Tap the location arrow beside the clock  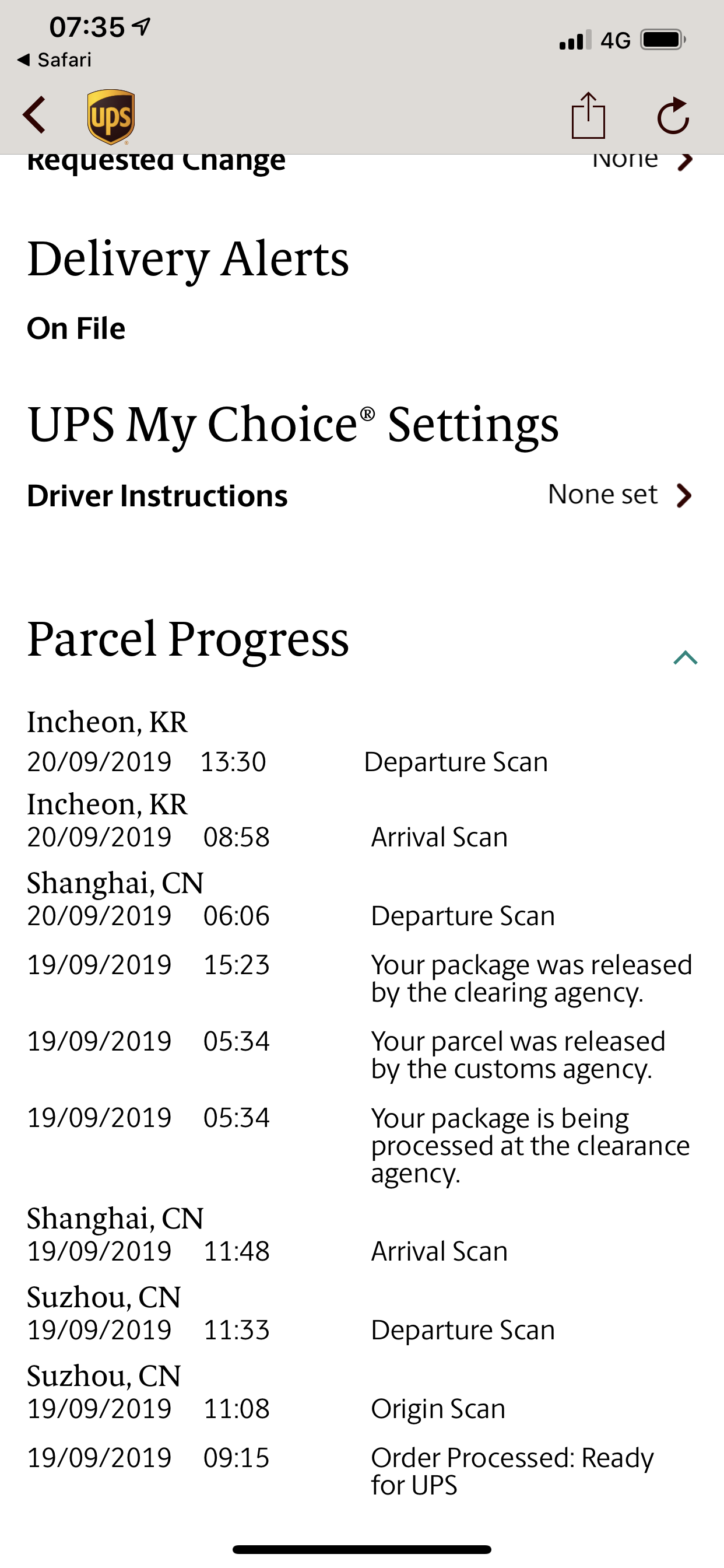point(142,26)
